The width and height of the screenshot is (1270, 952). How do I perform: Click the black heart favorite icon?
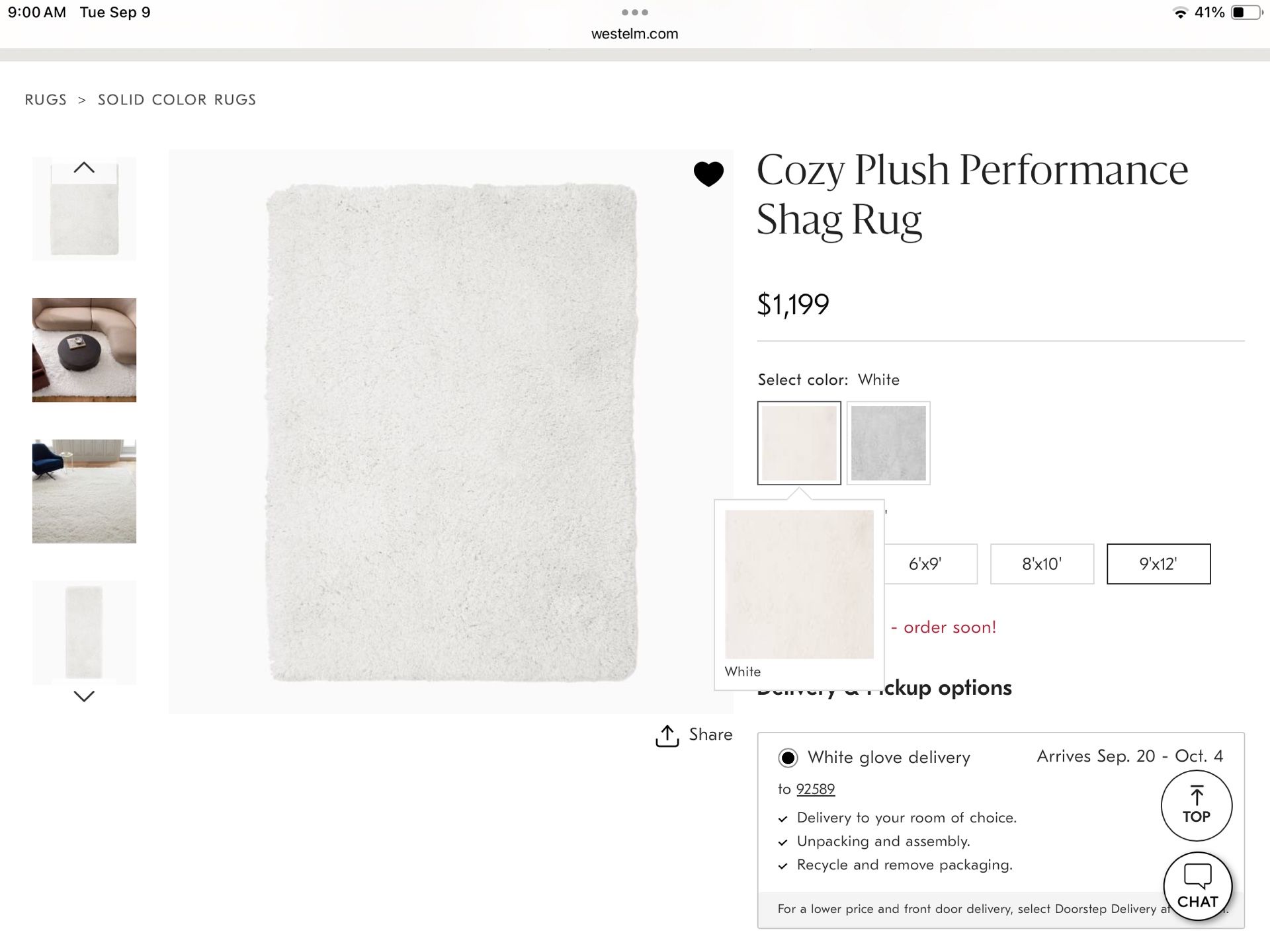point(708,174)
